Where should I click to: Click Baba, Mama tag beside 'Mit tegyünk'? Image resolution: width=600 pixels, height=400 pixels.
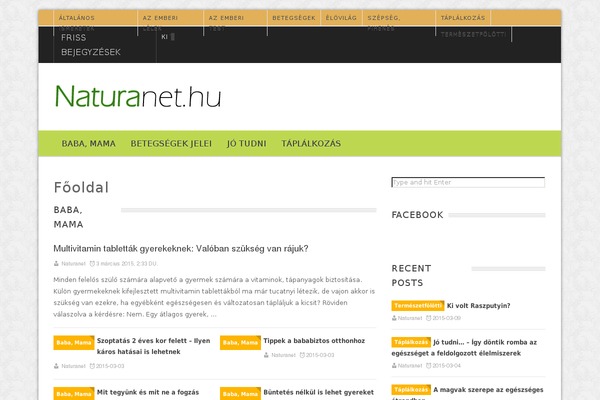tap(73, 394)
